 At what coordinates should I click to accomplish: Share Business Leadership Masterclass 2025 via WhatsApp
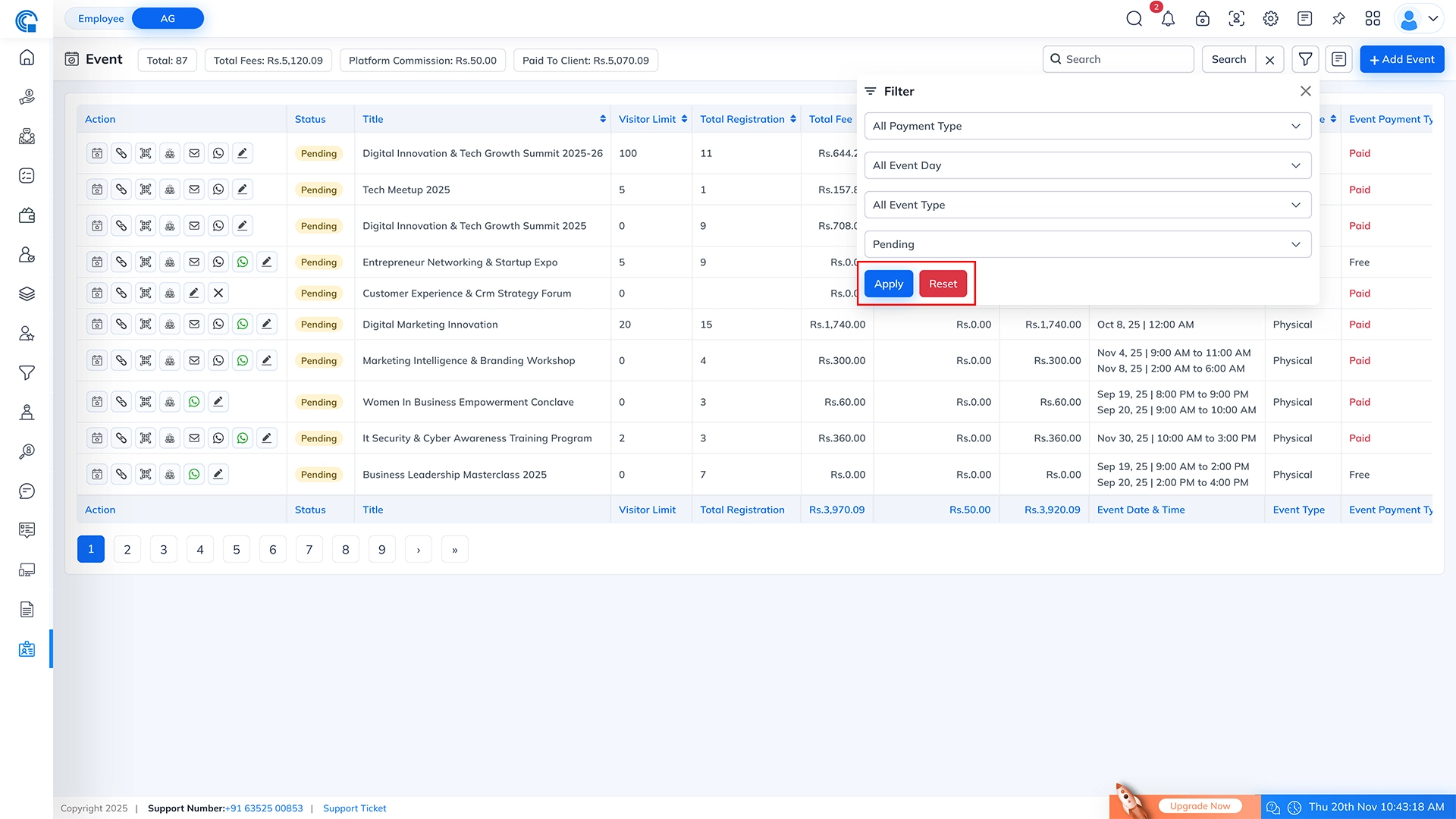[x=194, y=474]
